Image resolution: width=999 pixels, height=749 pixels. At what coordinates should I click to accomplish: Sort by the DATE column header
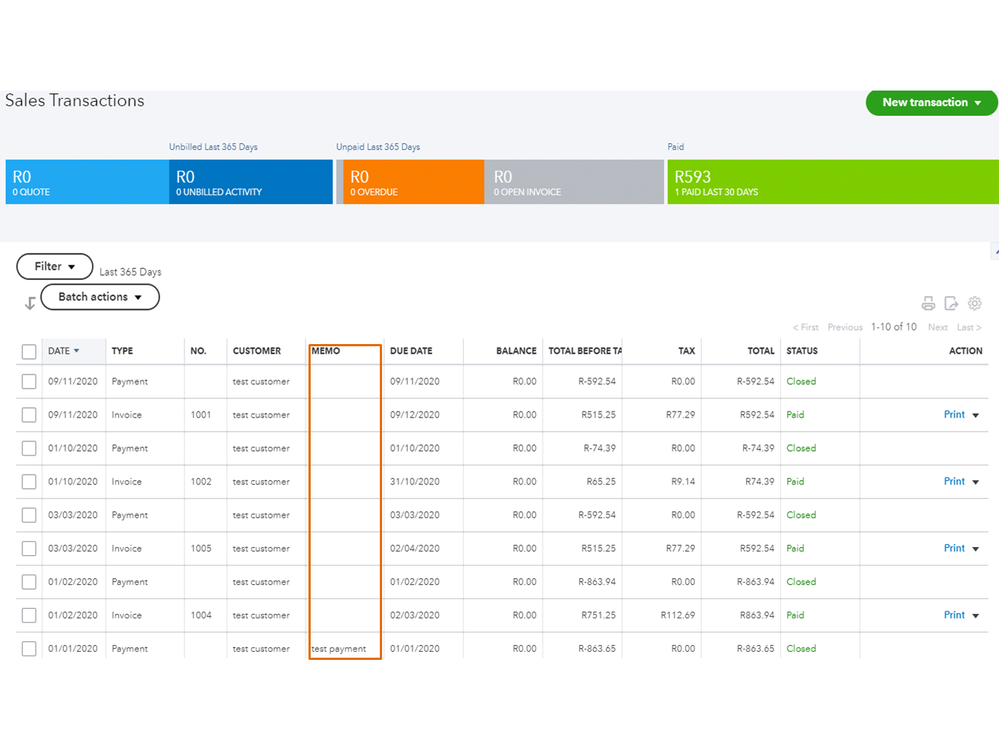(x=63, y=351)
